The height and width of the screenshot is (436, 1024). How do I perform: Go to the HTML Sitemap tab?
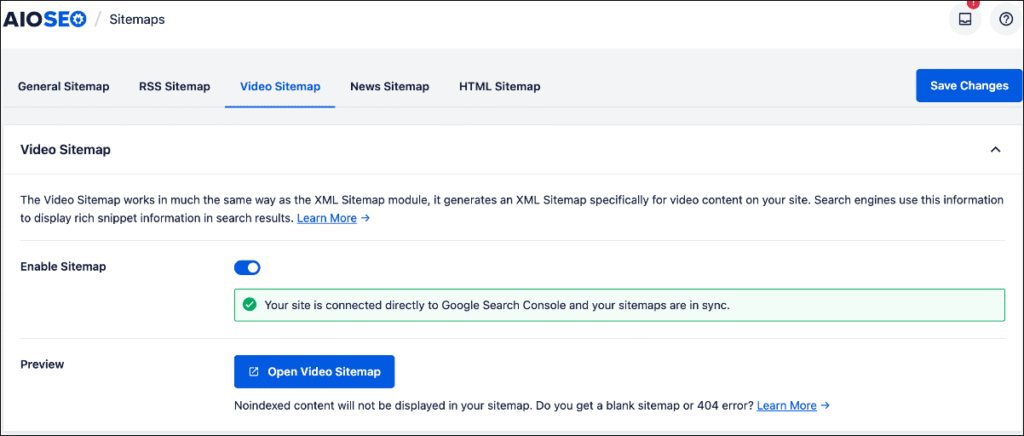click(500, 86)
